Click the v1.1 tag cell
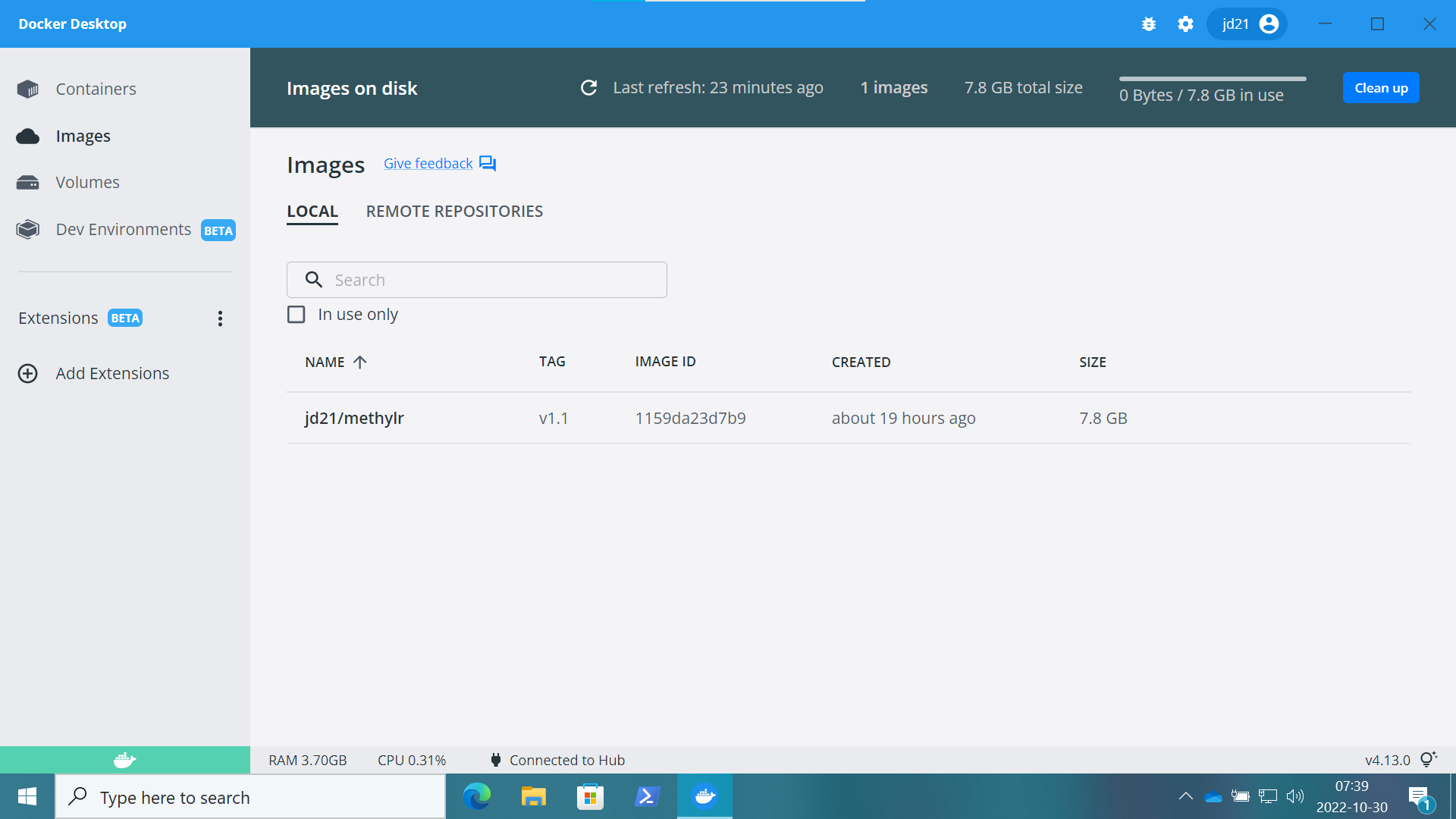This screenshot has width=1456, height=819. (554, 419)
